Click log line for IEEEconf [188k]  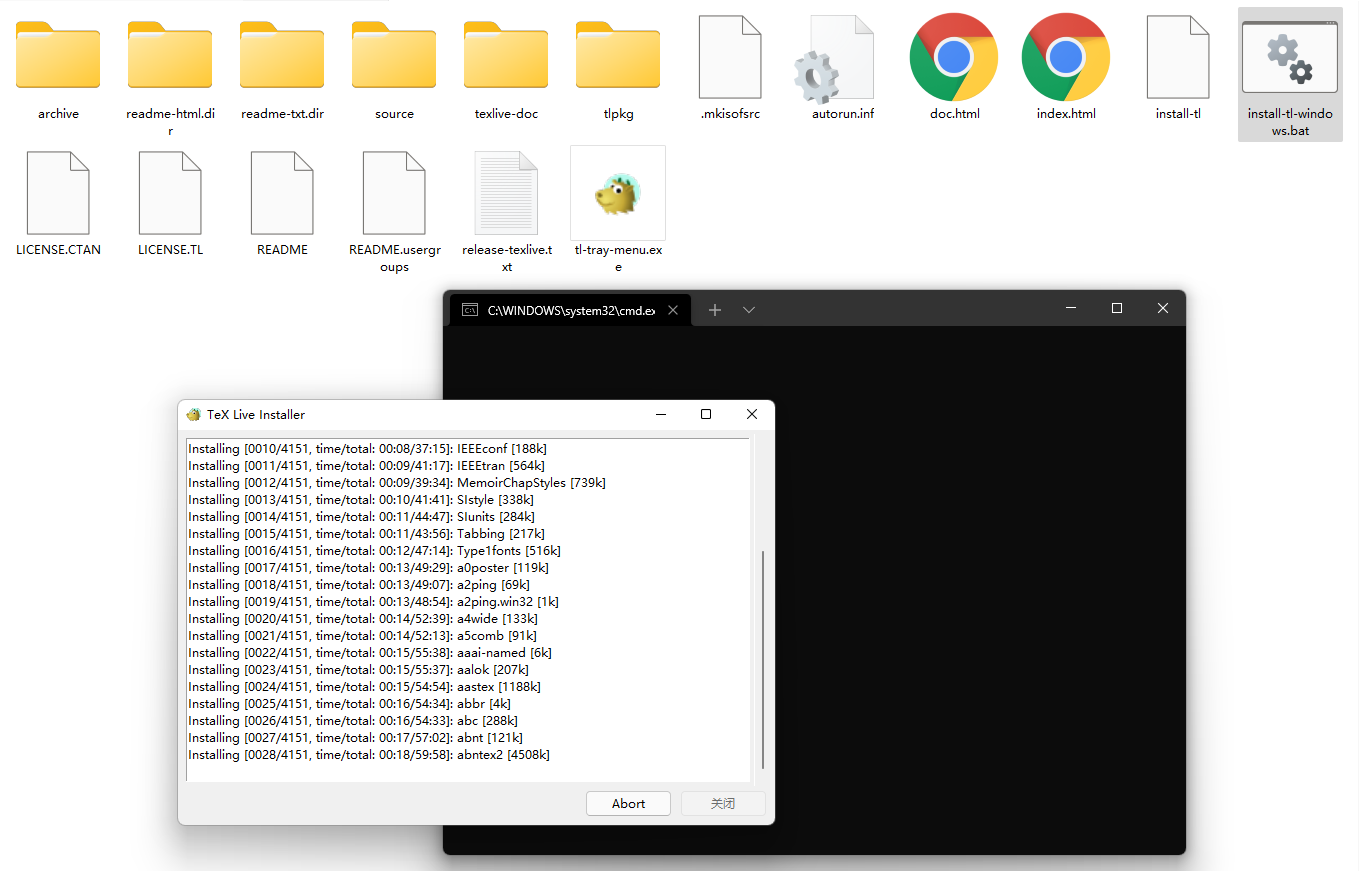(368, 448)
